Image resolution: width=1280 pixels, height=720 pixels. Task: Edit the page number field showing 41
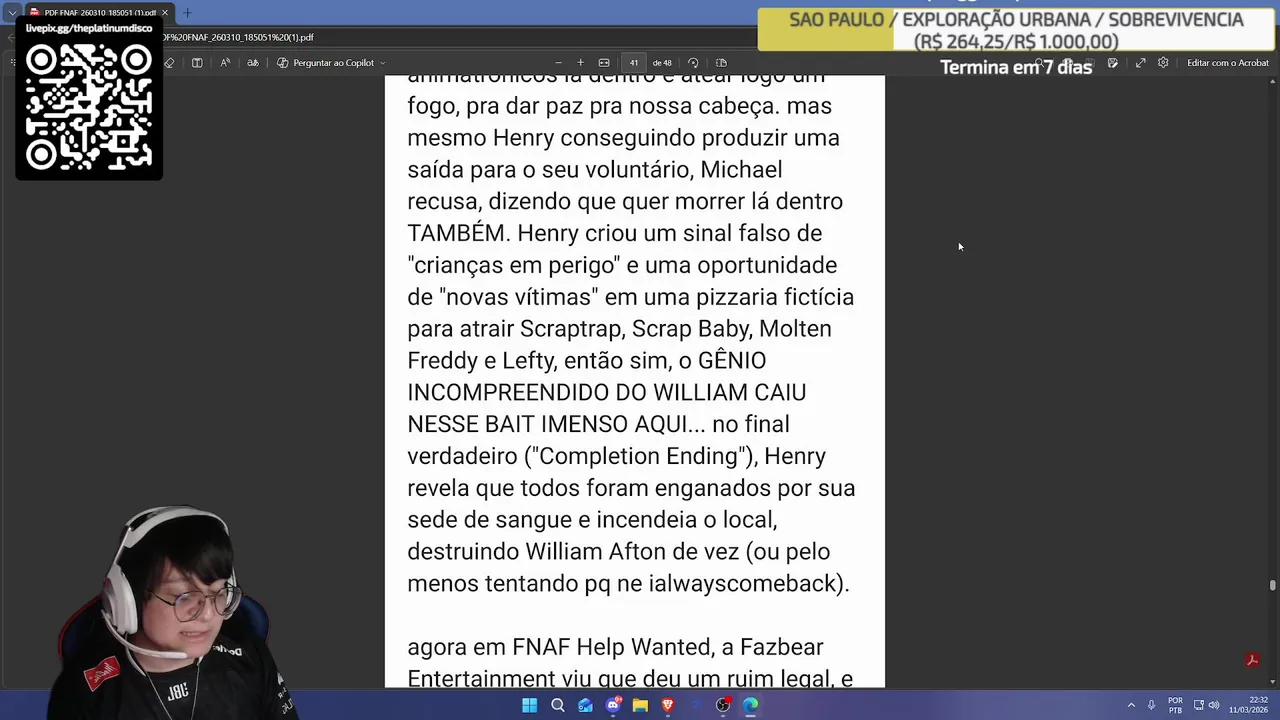(x=633, y=63)
